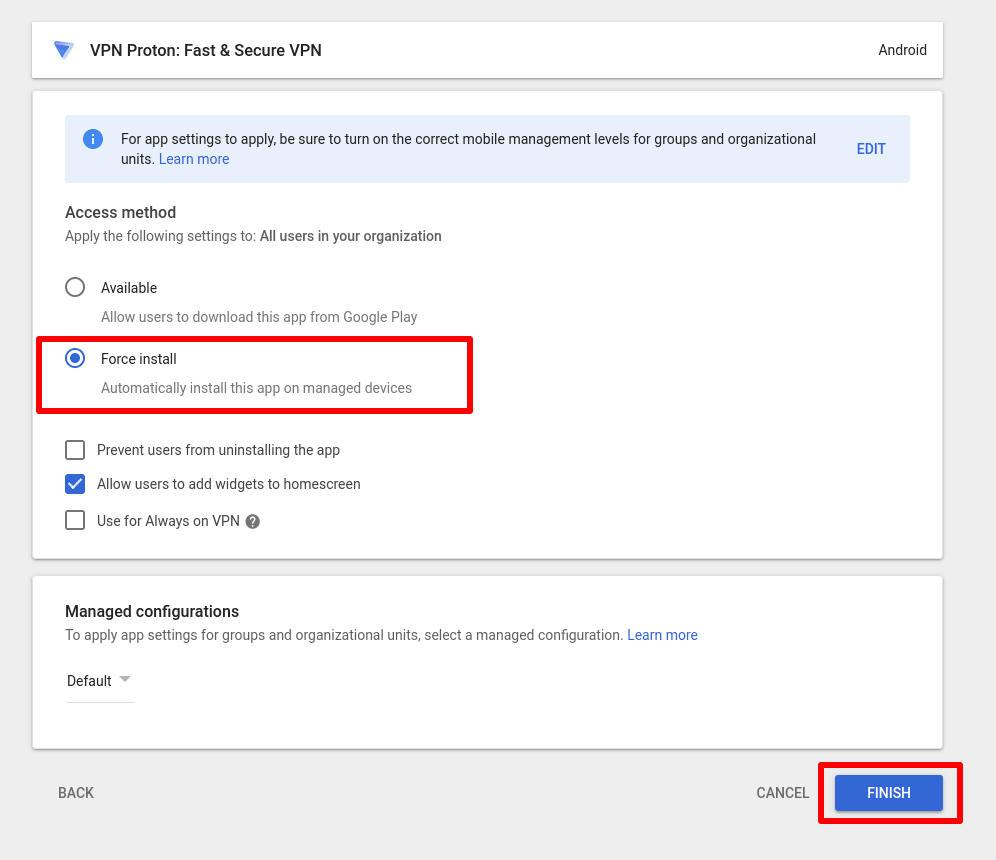Screen dimensions: 996x860
Task: Open the Default managed configuration dropdown
Action: (100, 681)
